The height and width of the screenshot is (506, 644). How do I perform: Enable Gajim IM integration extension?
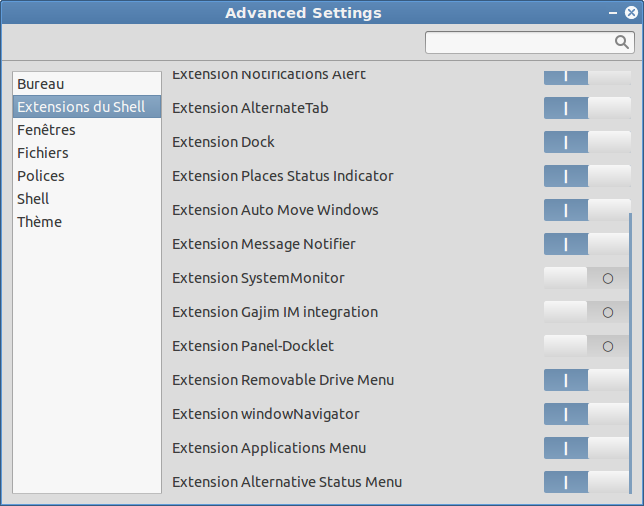(x=586, y=312)
